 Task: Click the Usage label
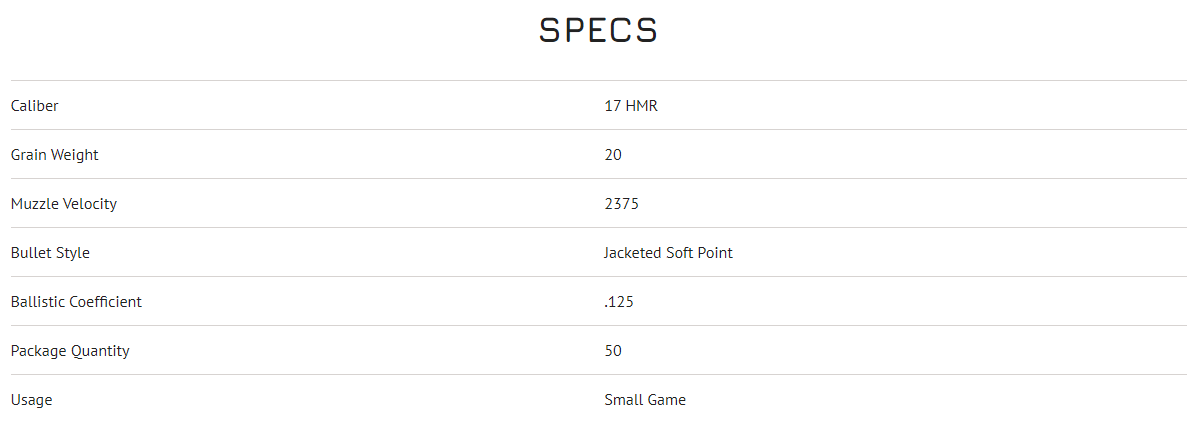tap(31, 399)
